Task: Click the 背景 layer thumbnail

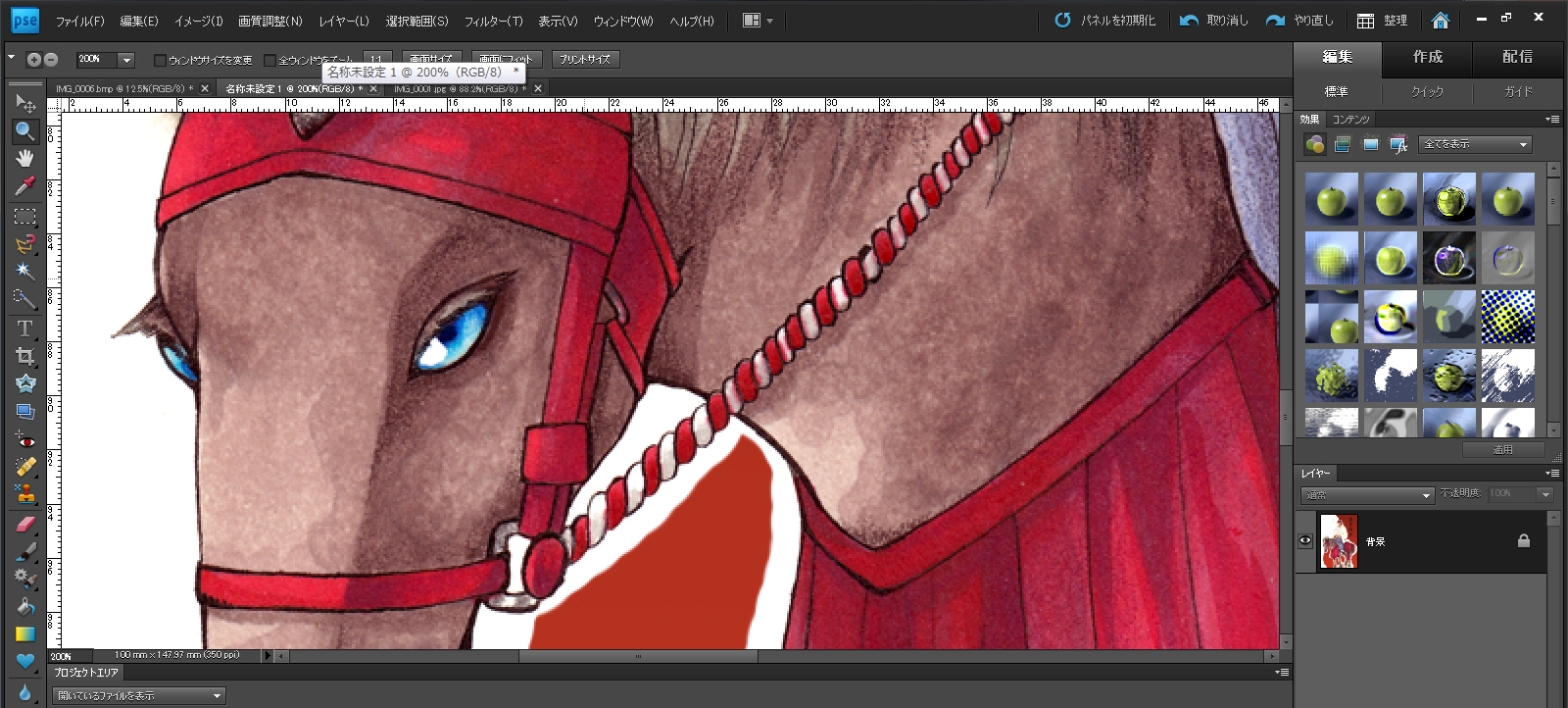Action: pos(1339,541)
